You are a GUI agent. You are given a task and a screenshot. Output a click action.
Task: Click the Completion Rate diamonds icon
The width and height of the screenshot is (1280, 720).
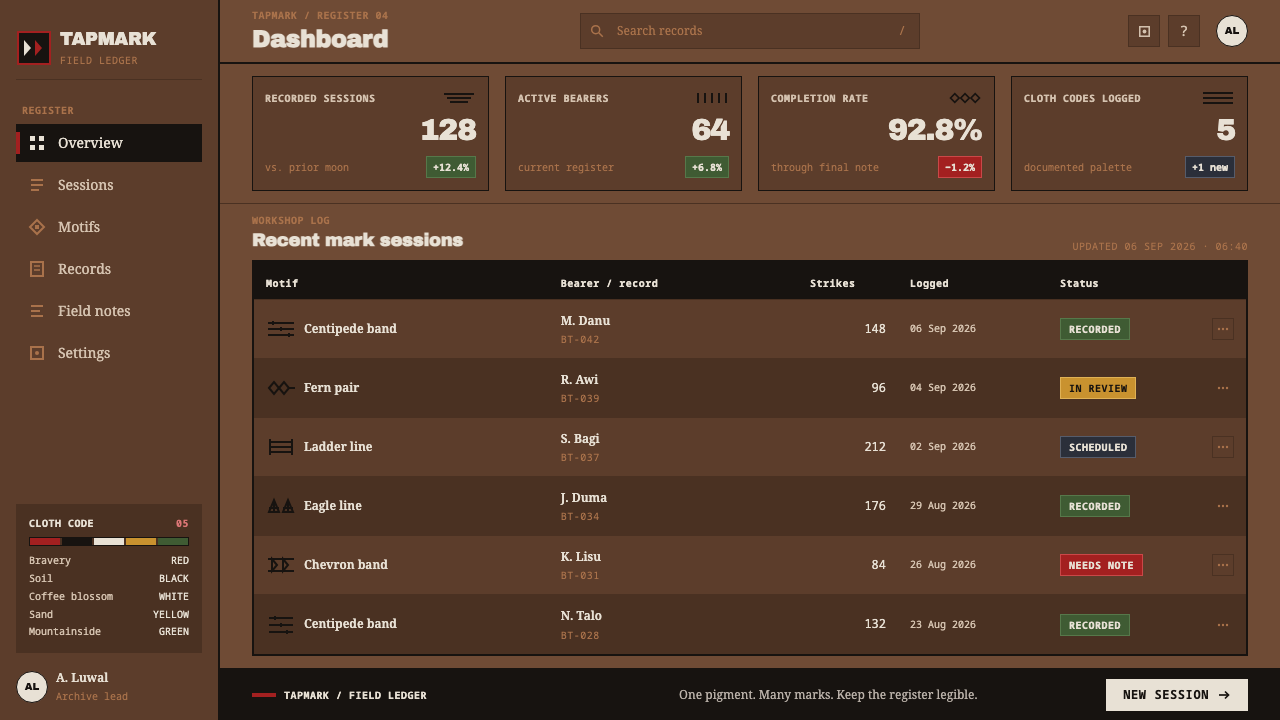[x=965, y=98]
